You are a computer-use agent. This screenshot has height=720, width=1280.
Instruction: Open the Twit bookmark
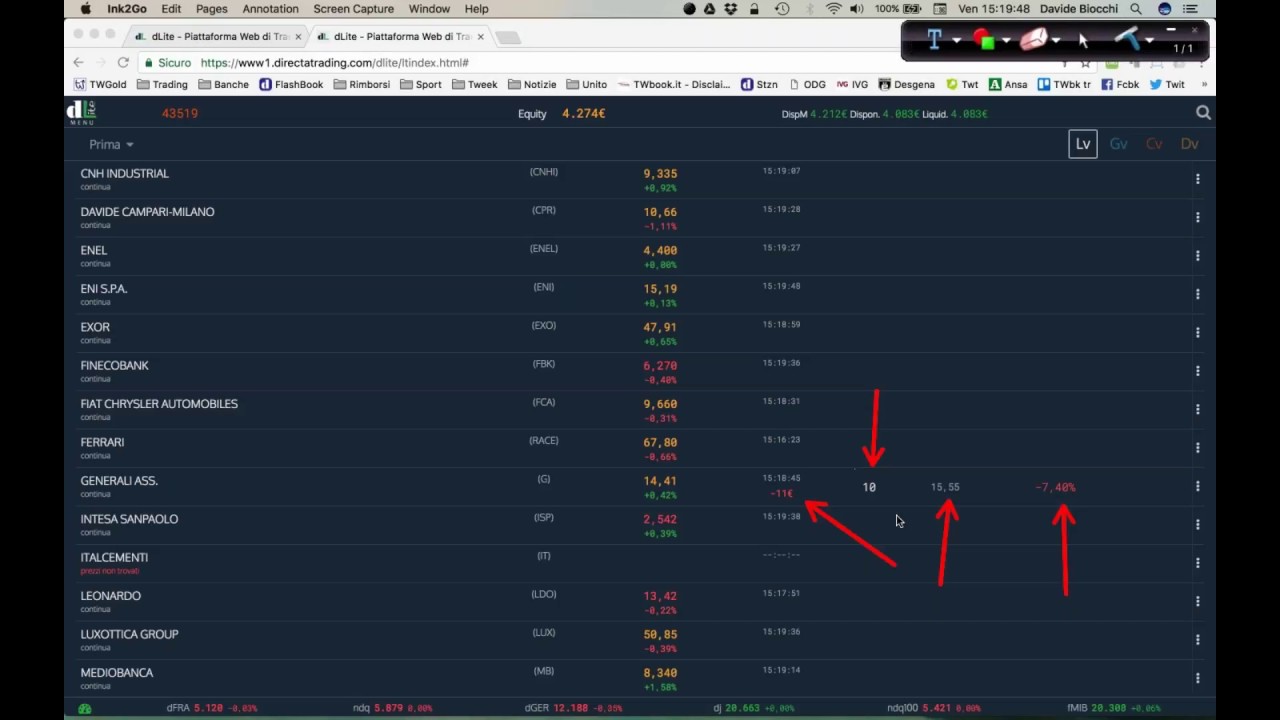[1167, 85]
